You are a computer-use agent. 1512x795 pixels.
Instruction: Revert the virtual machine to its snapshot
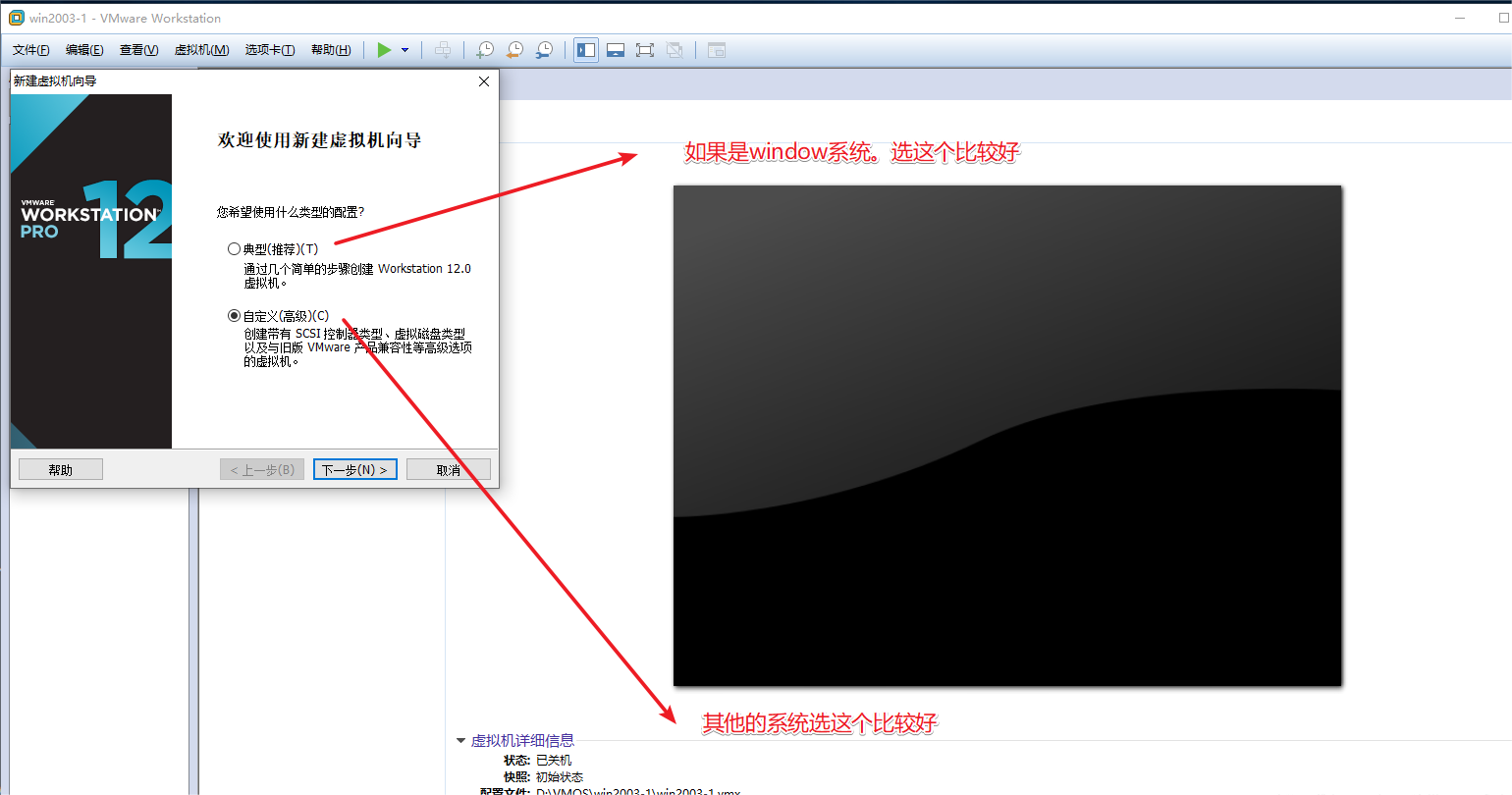tap(514, 49)
